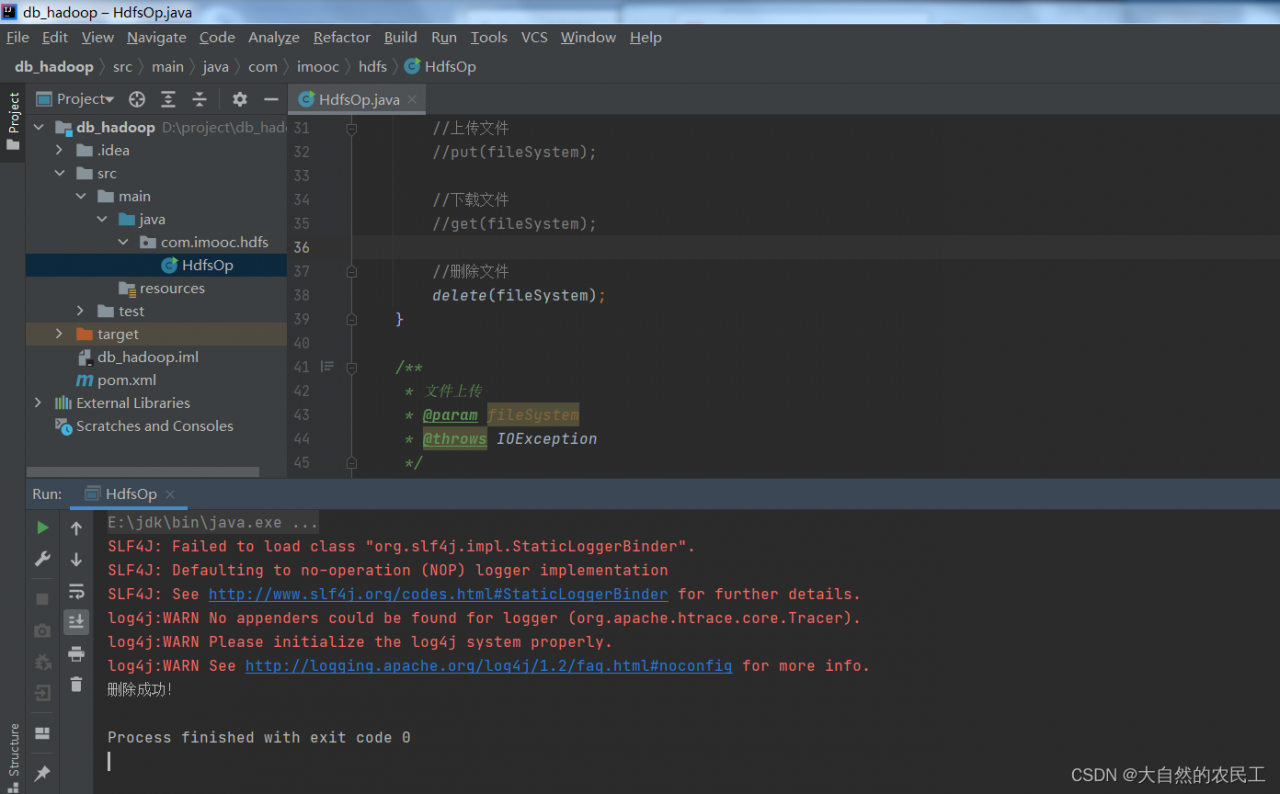
Task: Select pom.xml in the project tree
Action: point(126,380)
